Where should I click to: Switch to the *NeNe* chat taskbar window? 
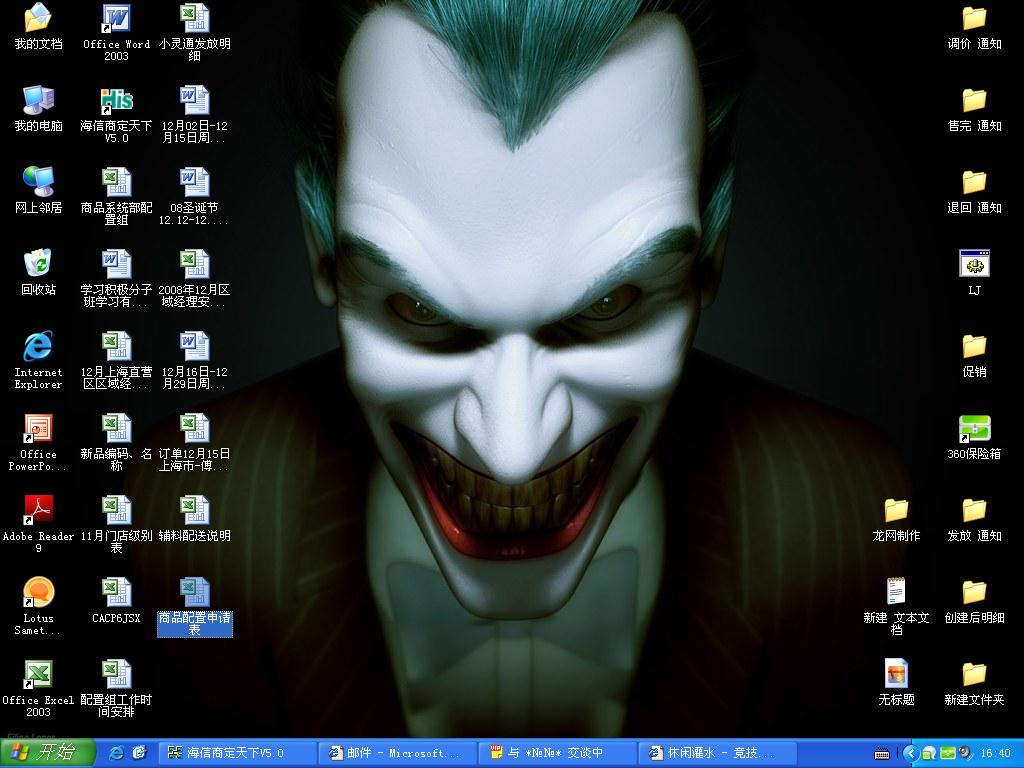pyautogui.click(x=556, y=753)
